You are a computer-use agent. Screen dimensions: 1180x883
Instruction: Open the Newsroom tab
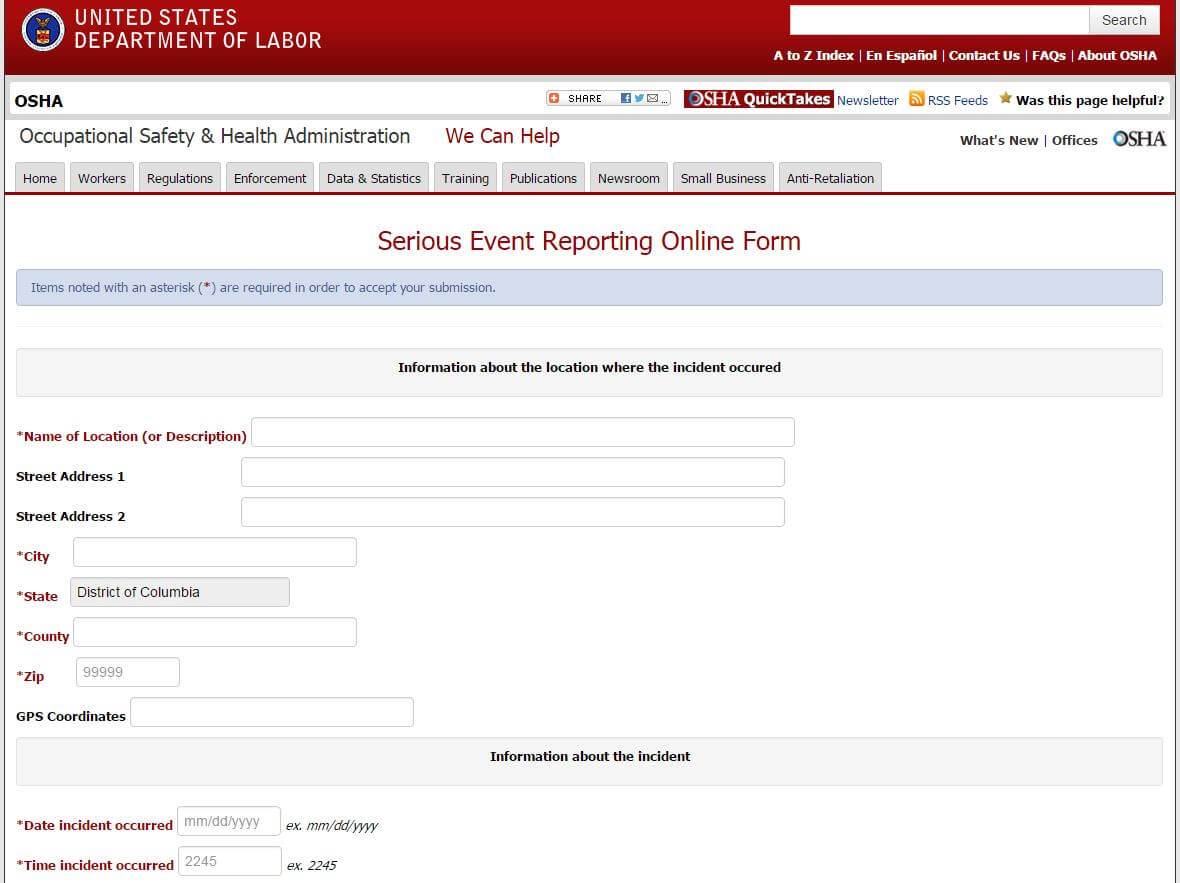tap(628, 178)
